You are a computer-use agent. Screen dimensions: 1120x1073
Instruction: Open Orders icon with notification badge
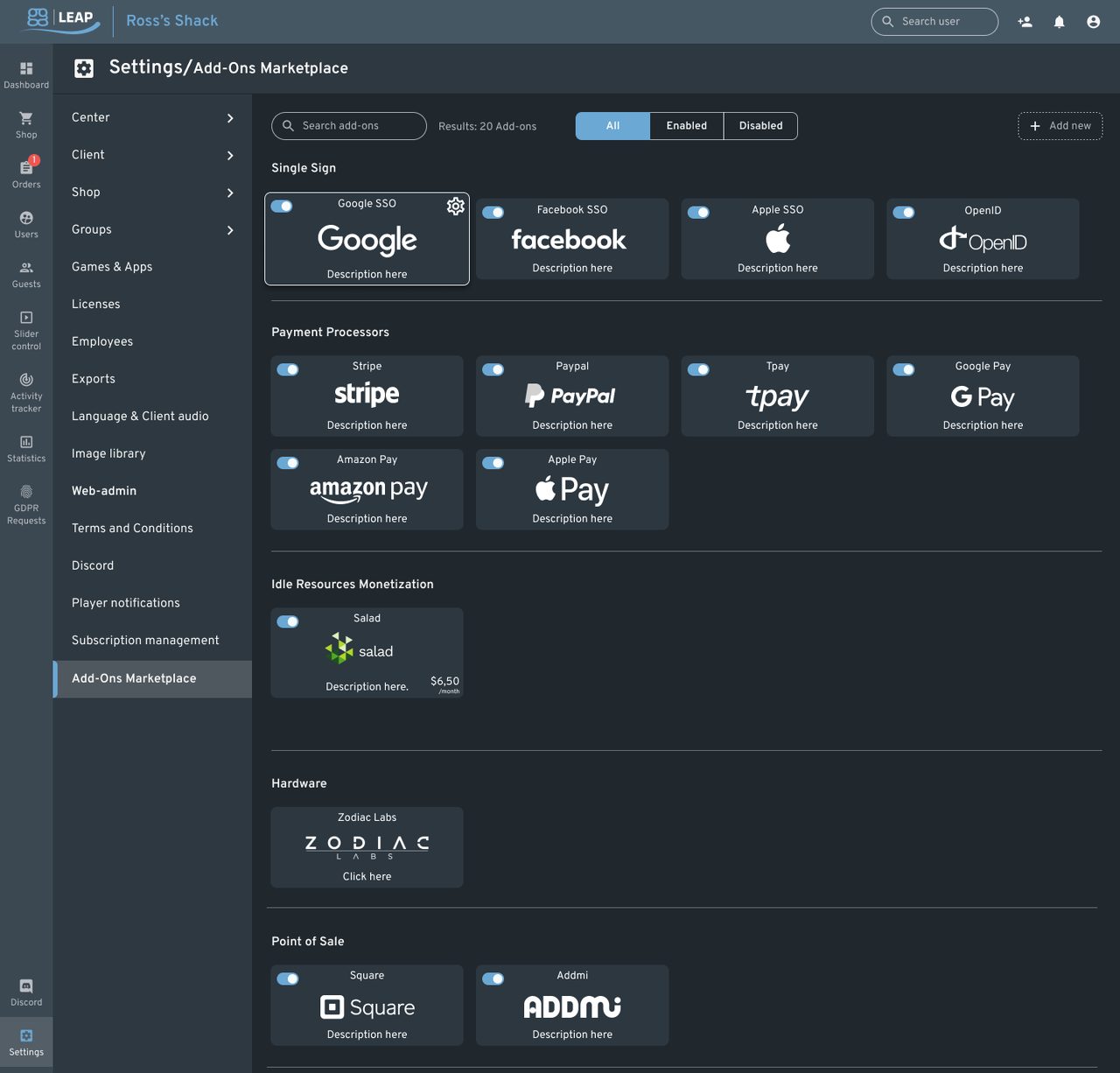[26, 167]
